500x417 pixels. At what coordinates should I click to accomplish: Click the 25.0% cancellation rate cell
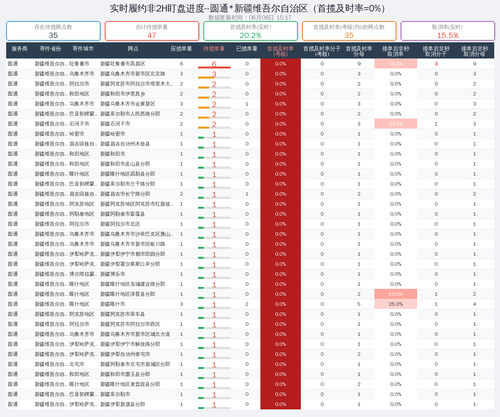click(396, 304)
